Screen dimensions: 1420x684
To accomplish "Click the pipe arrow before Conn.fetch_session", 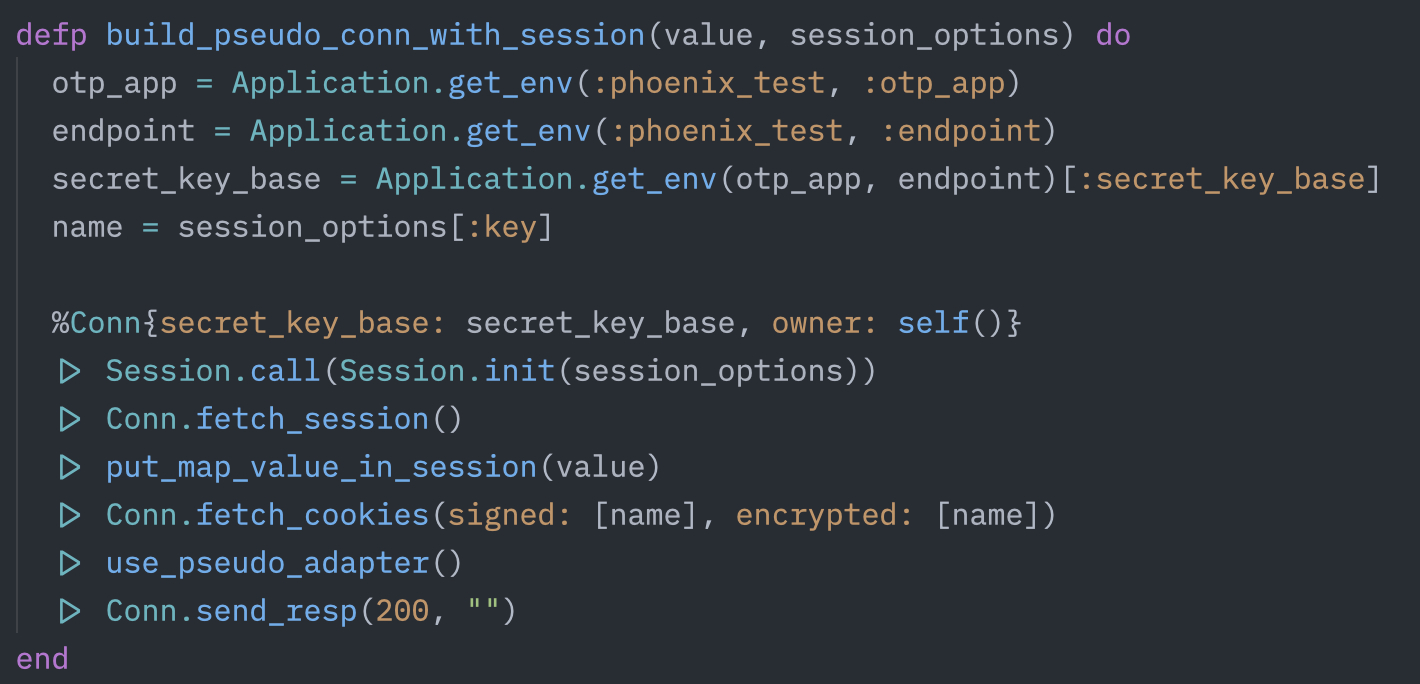I will coord(69,419).
